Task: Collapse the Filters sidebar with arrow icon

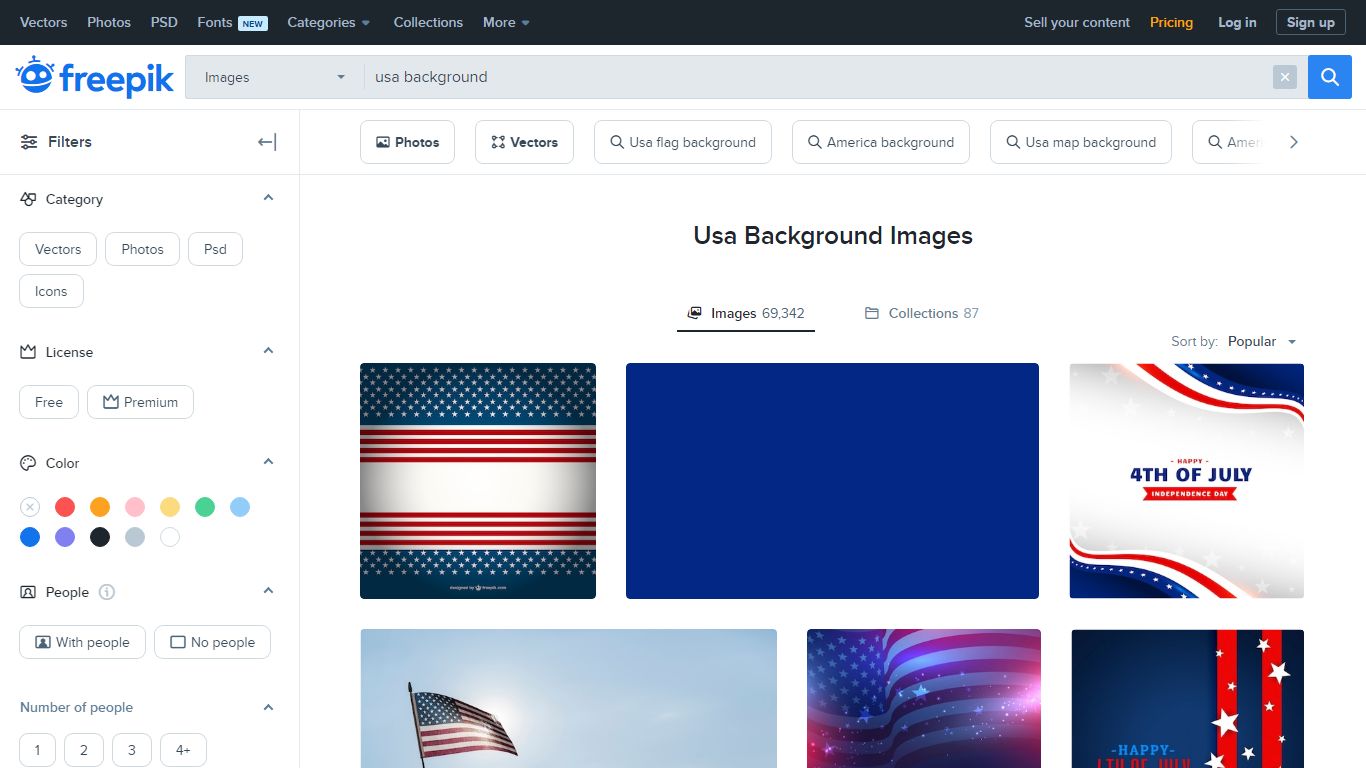Action: (x=267, y=142)
